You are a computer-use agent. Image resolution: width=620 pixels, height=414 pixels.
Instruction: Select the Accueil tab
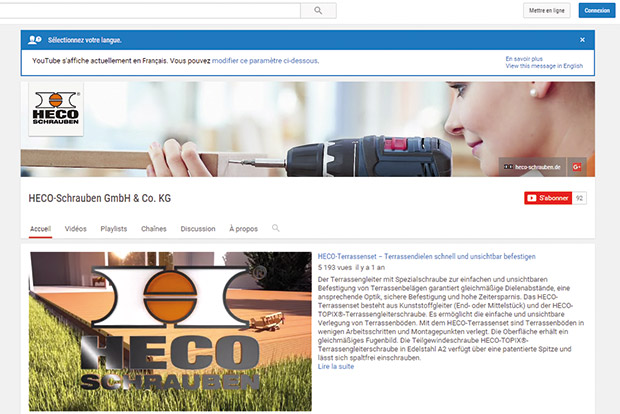coord(40,229)
